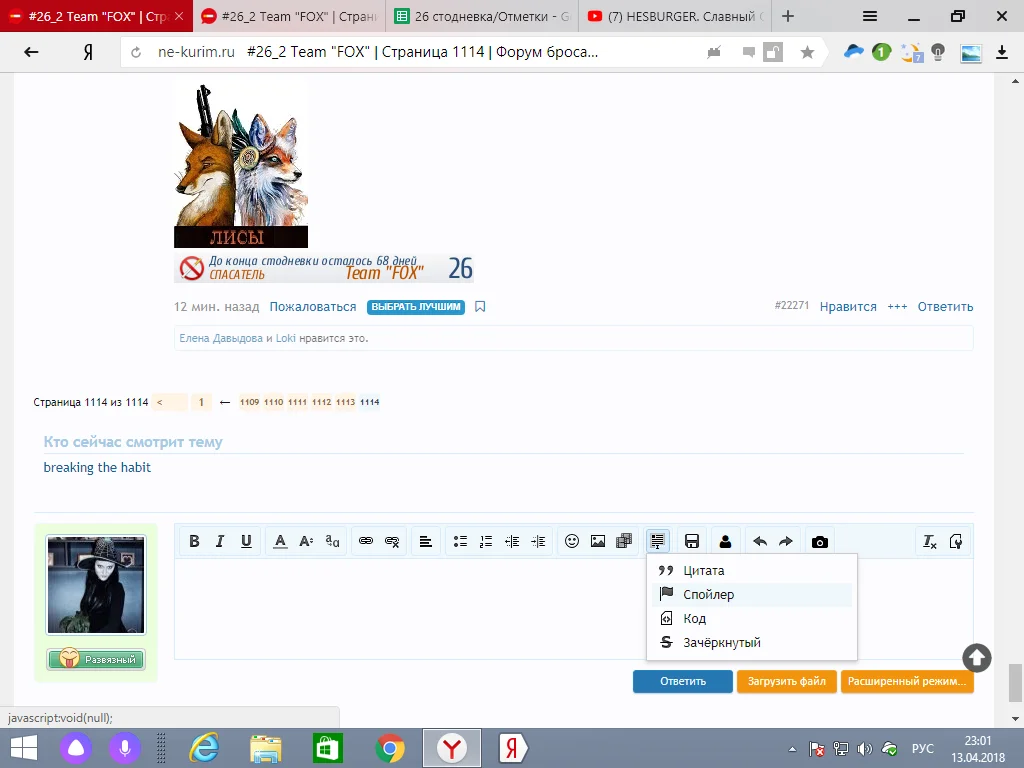Viewport: 1024px width, 768px height.
Task: Insert a numbered list
Action: pyautogui.click(x=486, y=541)
